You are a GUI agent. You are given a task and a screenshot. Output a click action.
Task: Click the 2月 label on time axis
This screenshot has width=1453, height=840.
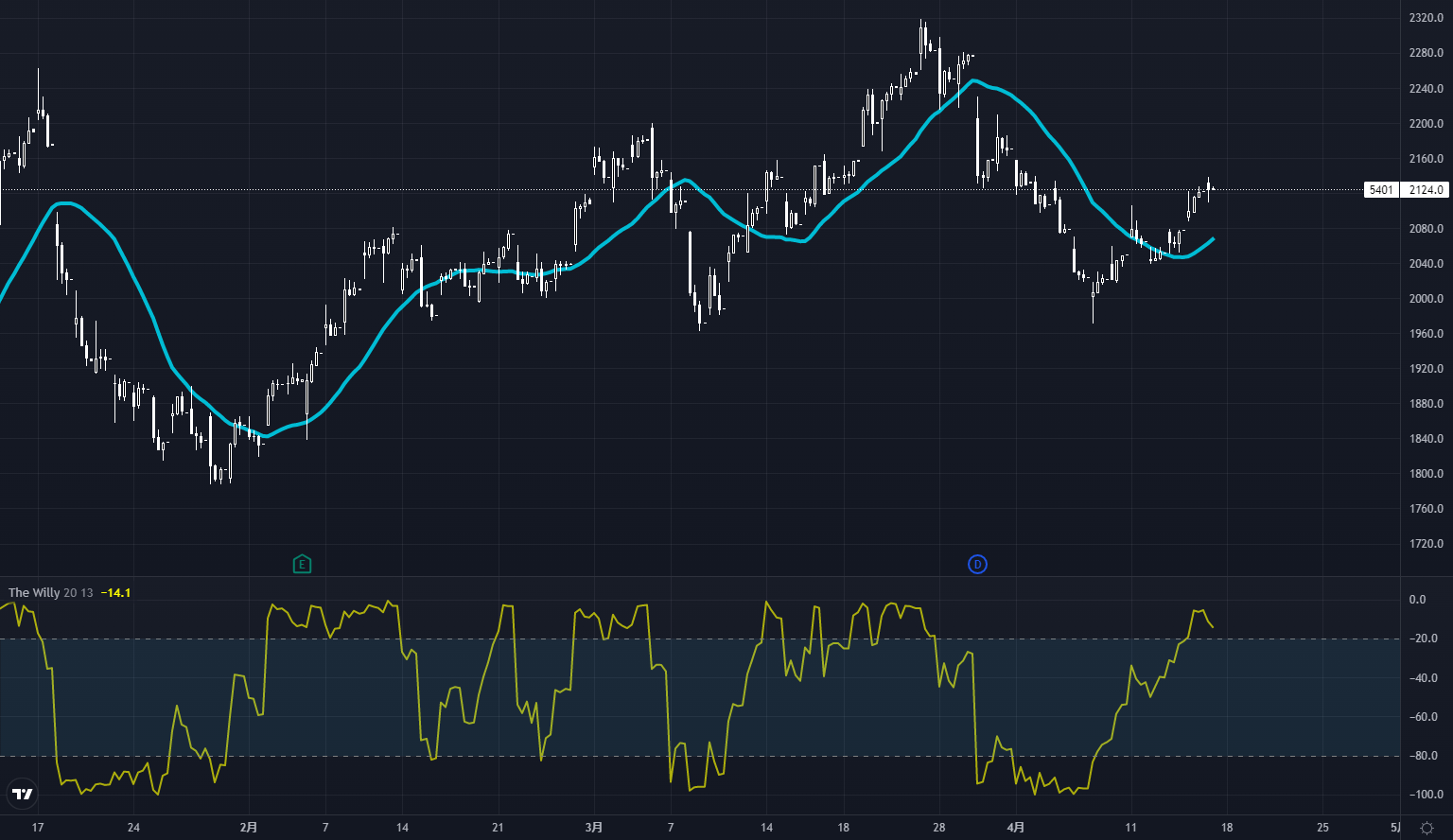248,828
